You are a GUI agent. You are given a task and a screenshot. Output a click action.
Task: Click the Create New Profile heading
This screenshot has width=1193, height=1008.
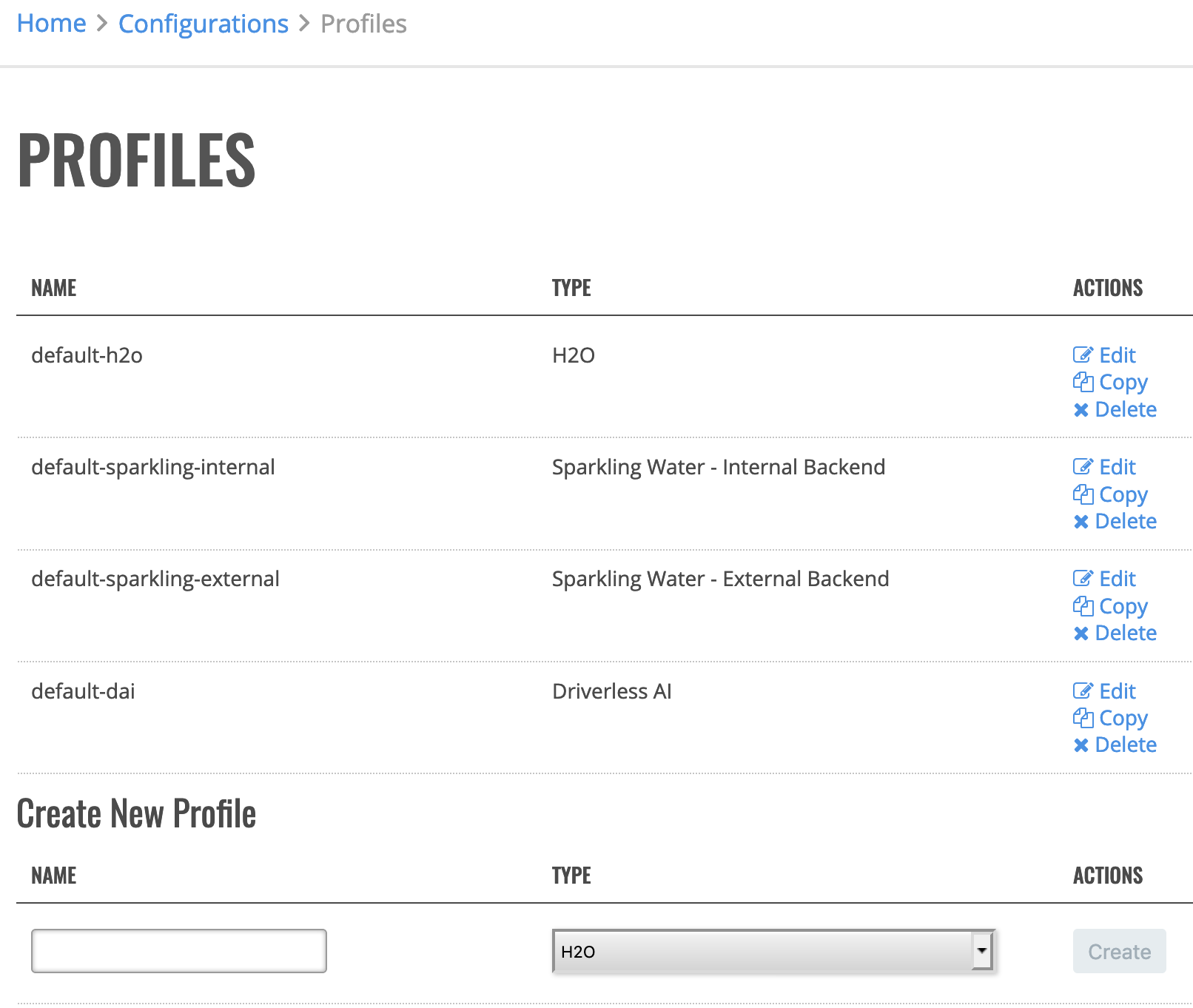pos(136,813)
